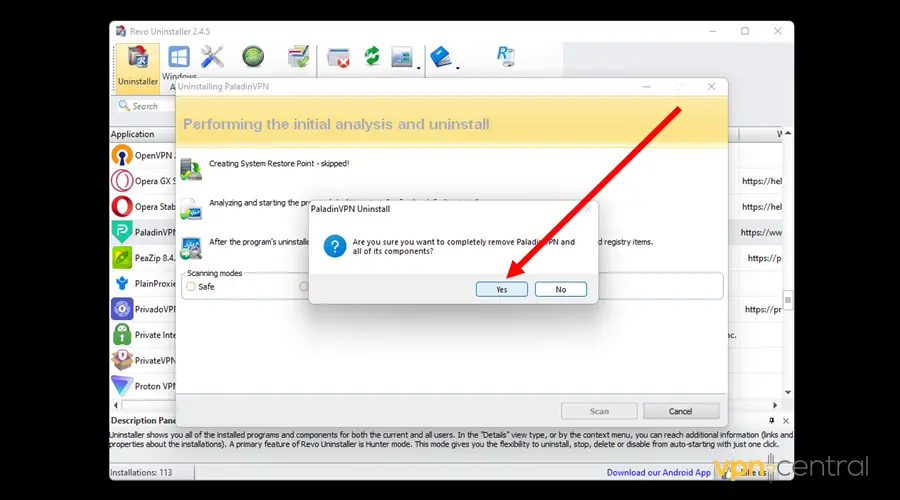
Task: Click the list scrollbar down arrow
Action: point(788,392)
